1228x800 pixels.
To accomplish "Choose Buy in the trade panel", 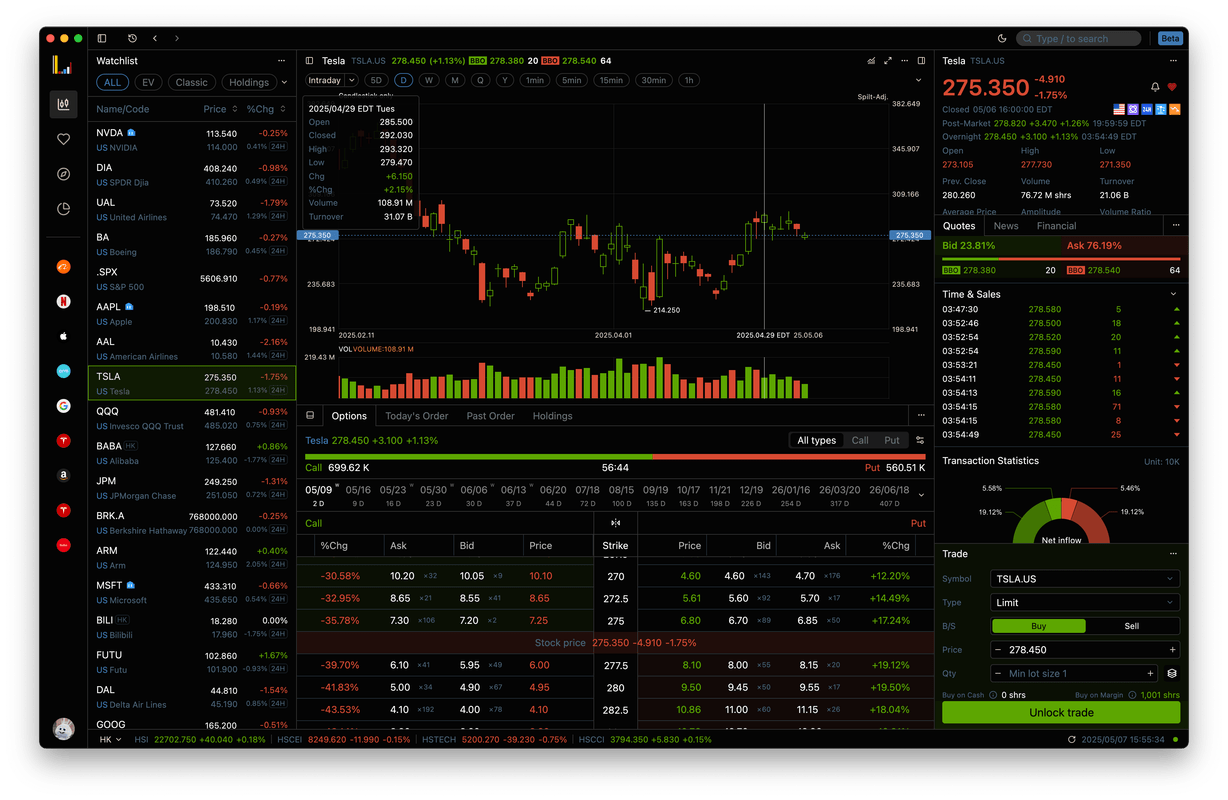I will (1038, 626).
